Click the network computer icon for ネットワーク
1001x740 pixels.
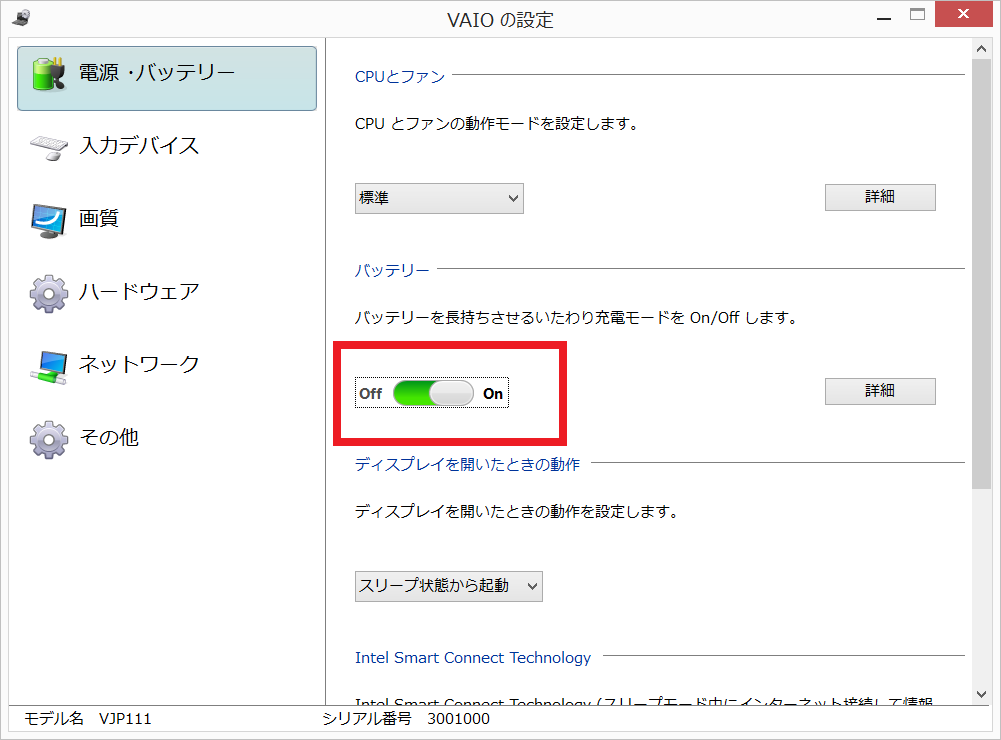pos(49,367)
